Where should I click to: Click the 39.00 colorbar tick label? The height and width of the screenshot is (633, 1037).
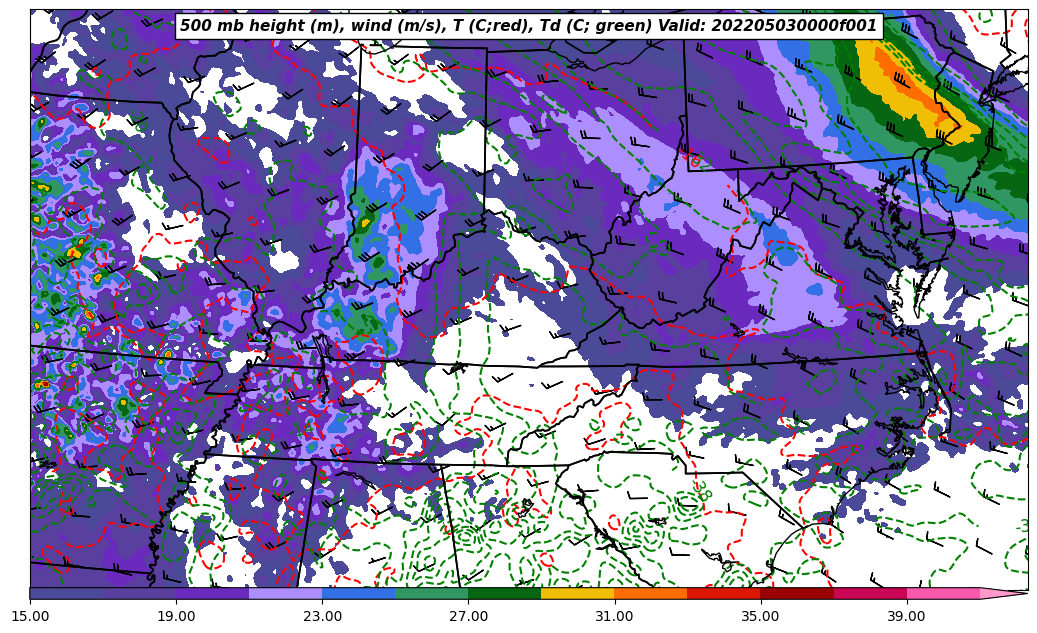click(907, 616)
